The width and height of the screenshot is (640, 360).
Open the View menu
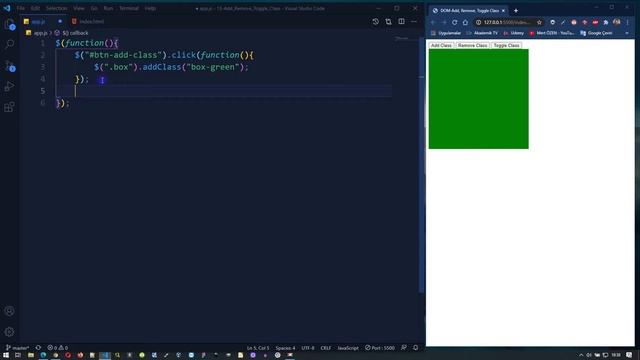79,8
